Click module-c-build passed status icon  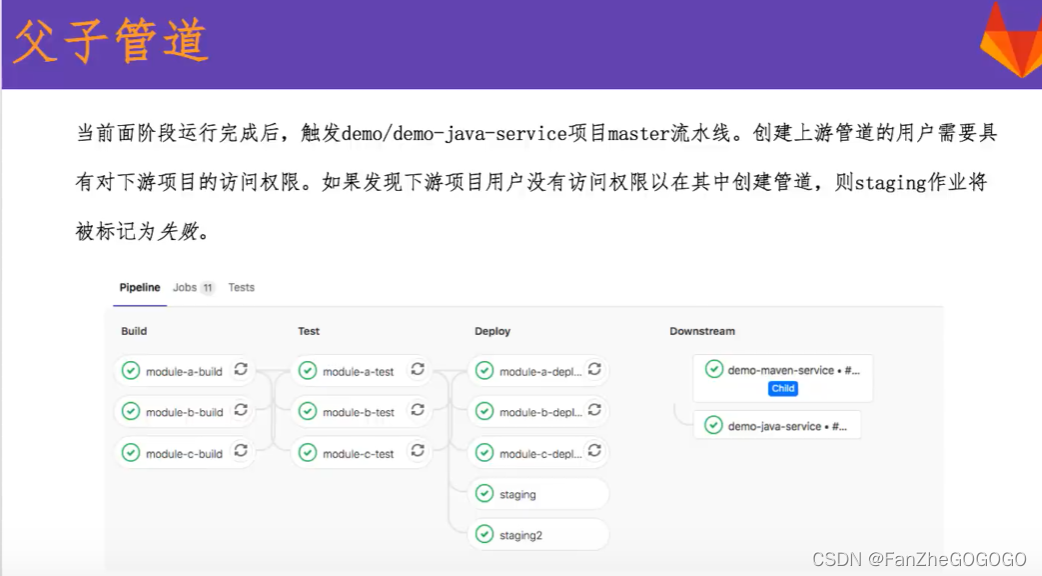click(131, 453)
